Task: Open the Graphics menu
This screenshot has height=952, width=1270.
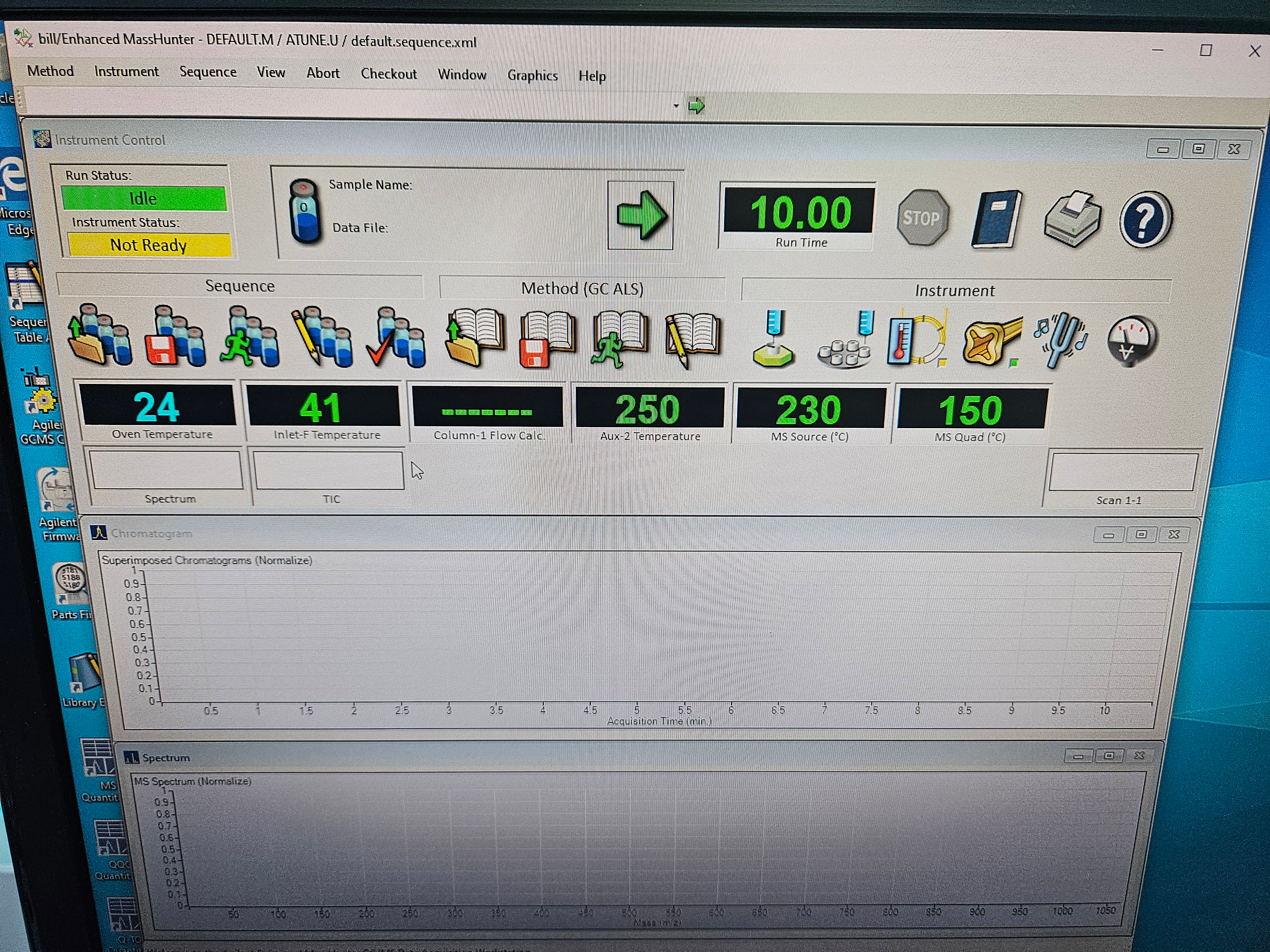Action: tap(532, 75)
